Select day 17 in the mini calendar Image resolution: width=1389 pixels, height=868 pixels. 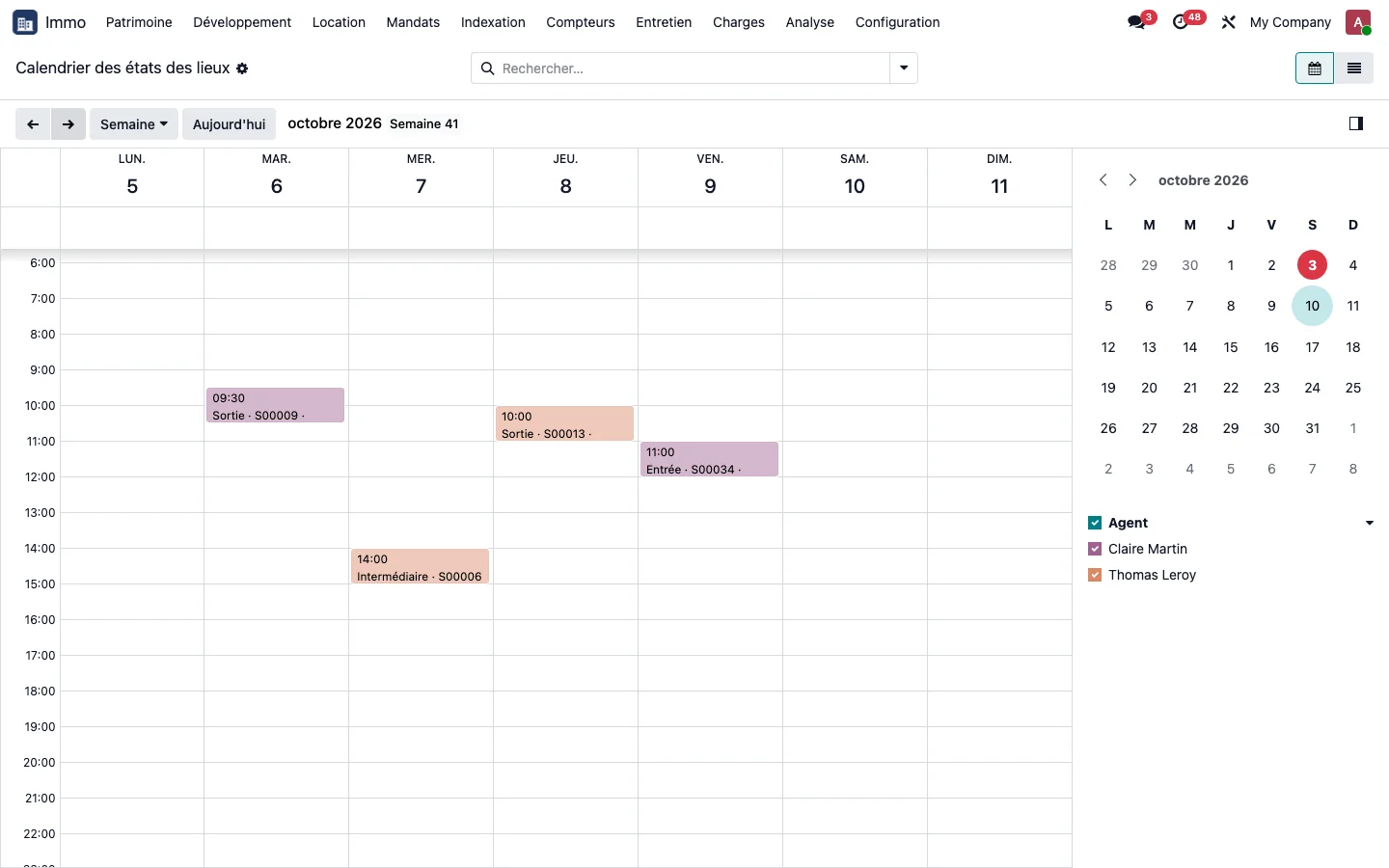(x=1312, y=347)
